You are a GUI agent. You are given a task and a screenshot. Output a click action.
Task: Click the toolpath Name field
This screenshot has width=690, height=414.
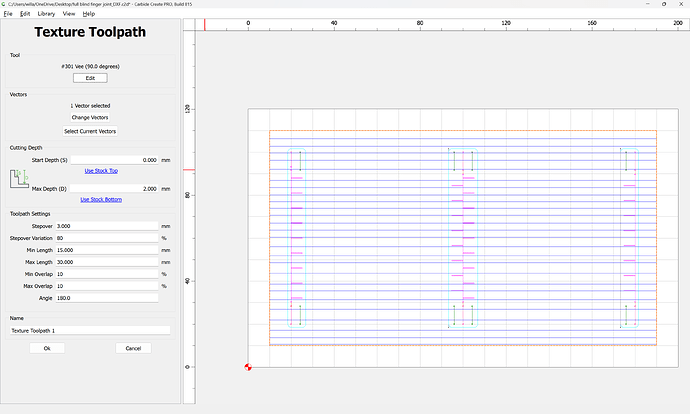coord(90,330)
